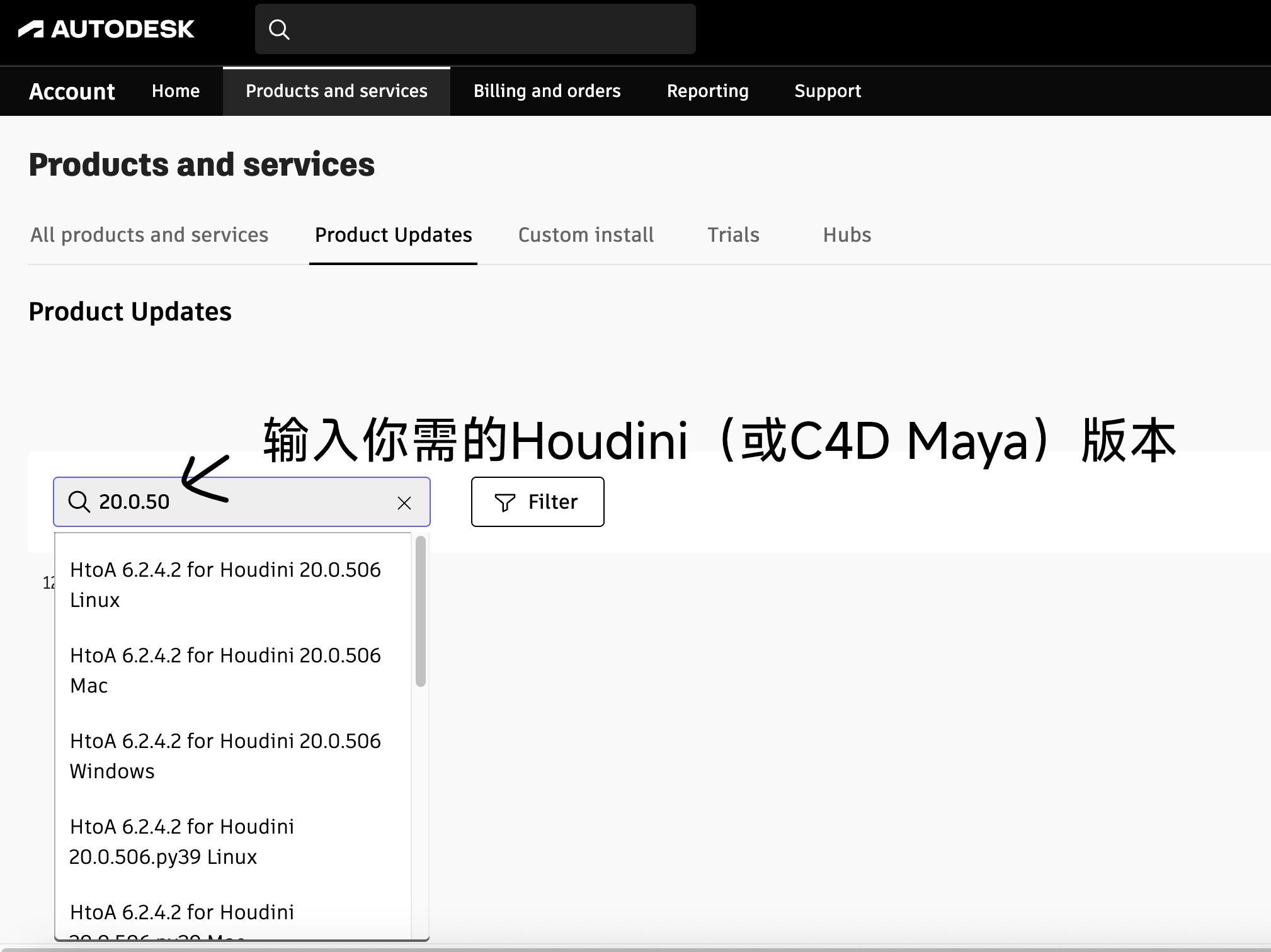The width and height of the screenshot is (1271, 952).
Task: Open the Custom install tab
Action: (585, 235)
